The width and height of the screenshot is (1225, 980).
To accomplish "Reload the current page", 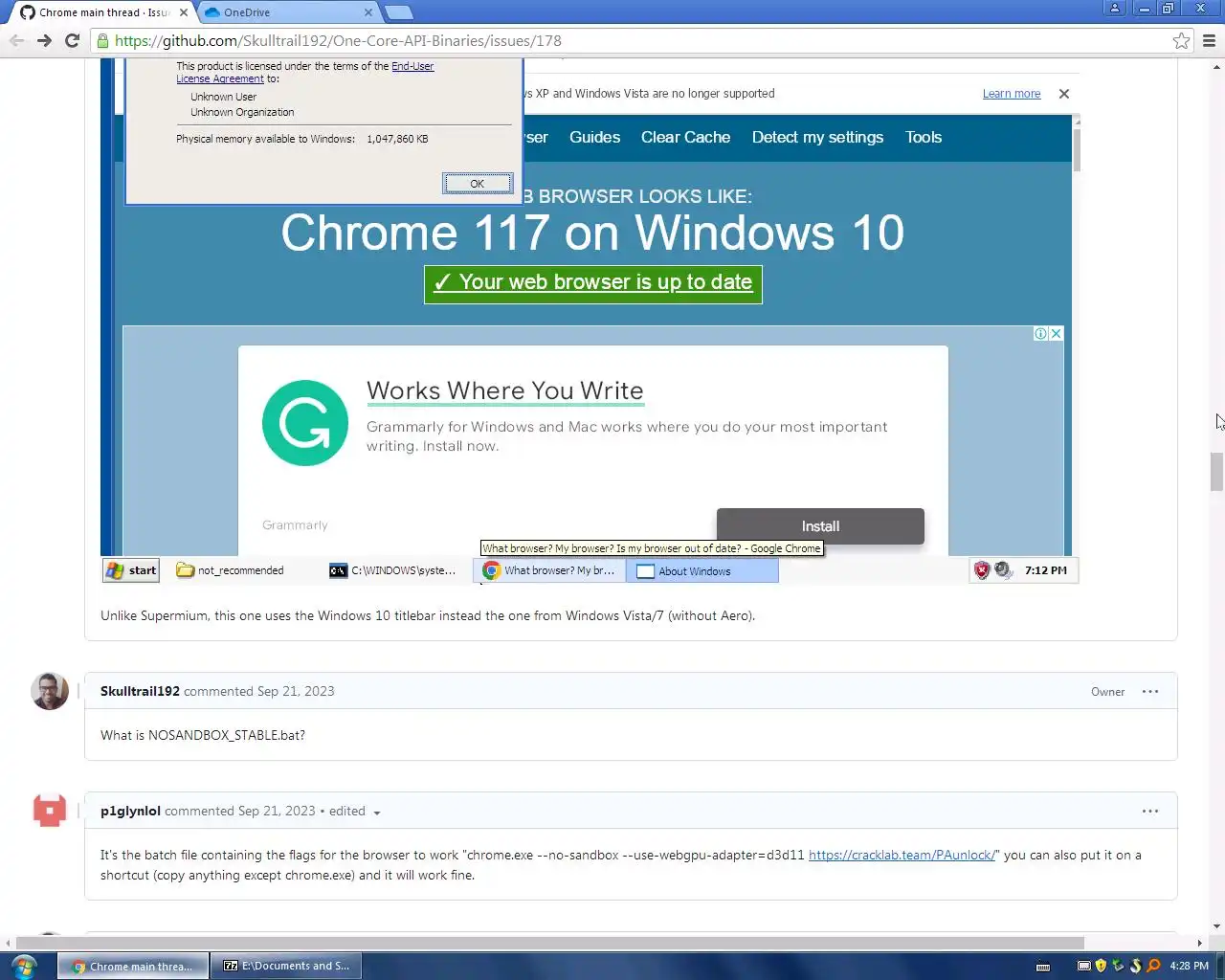I will 72,40.
